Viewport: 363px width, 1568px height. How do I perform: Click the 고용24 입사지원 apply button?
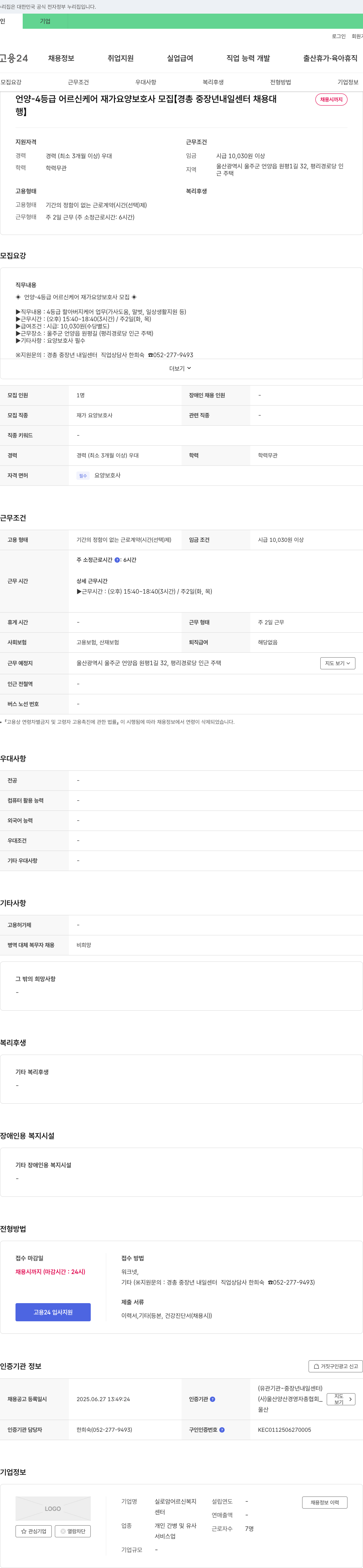(x=53, y=1312)
